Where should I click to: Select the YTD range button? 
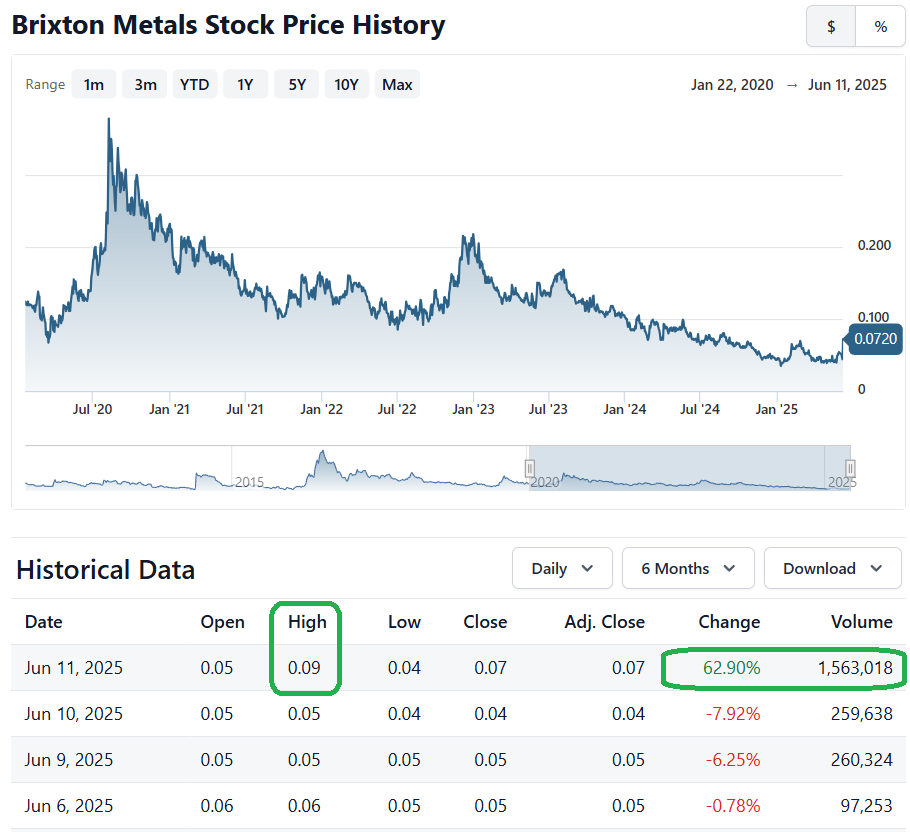(x=194, y=85)
